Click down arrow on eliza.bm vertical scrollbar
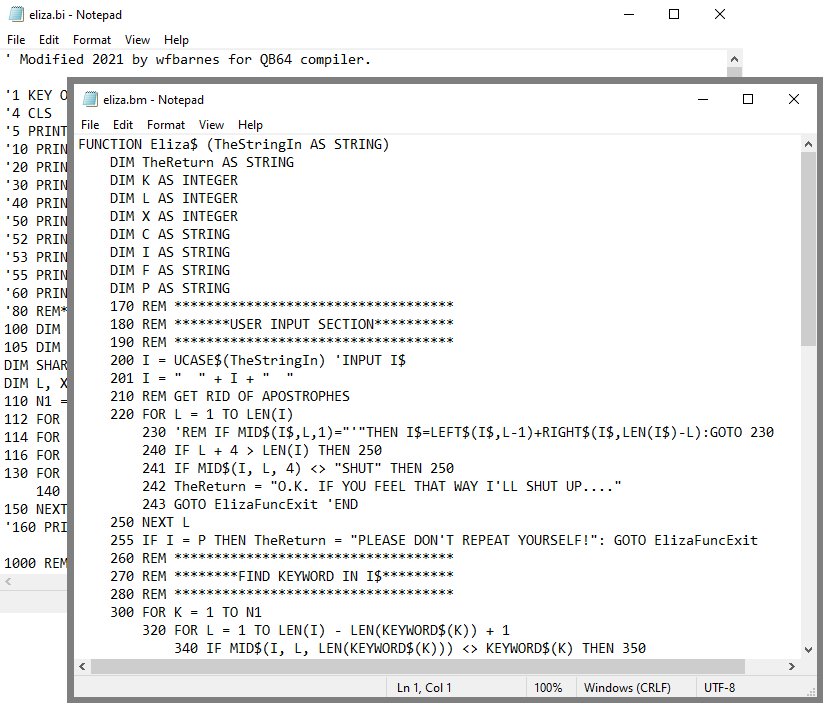Viewport: 823px width, 703px height. tap(808, 647)
